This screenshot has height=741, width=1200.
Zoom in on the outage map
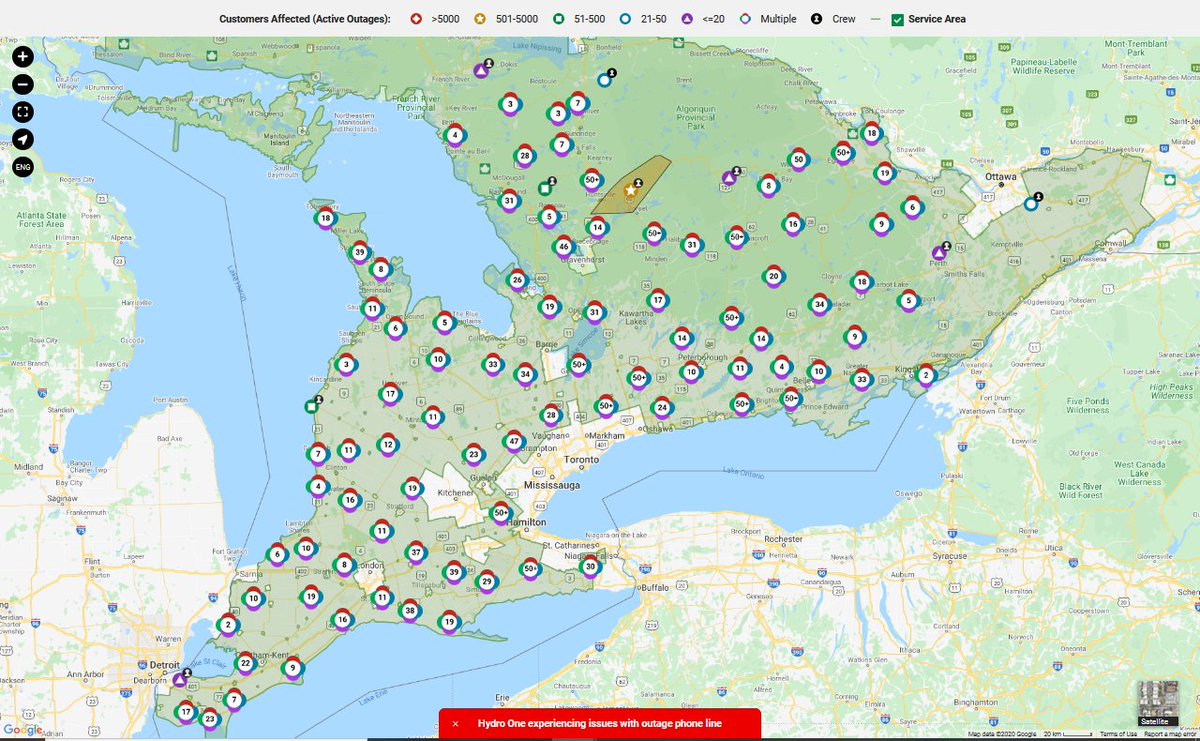coord(24,57)
